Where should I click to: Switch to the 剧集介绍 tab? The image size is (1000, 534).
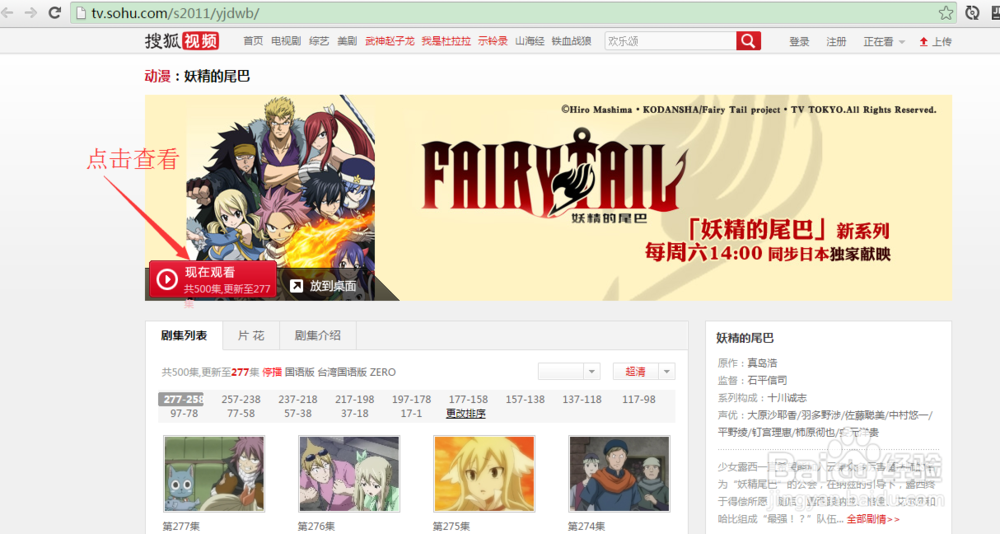[318, 336]
